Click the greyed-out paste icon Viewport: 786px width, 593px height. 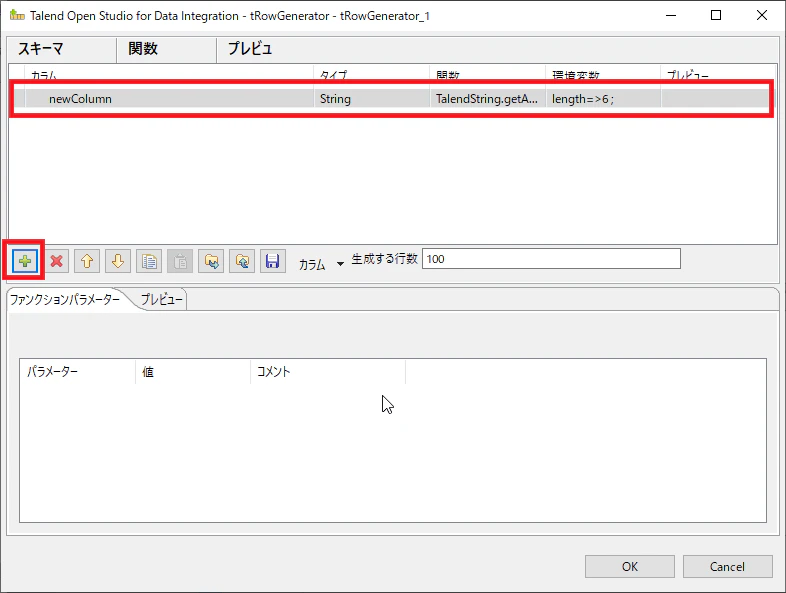[x=180, y=261]
